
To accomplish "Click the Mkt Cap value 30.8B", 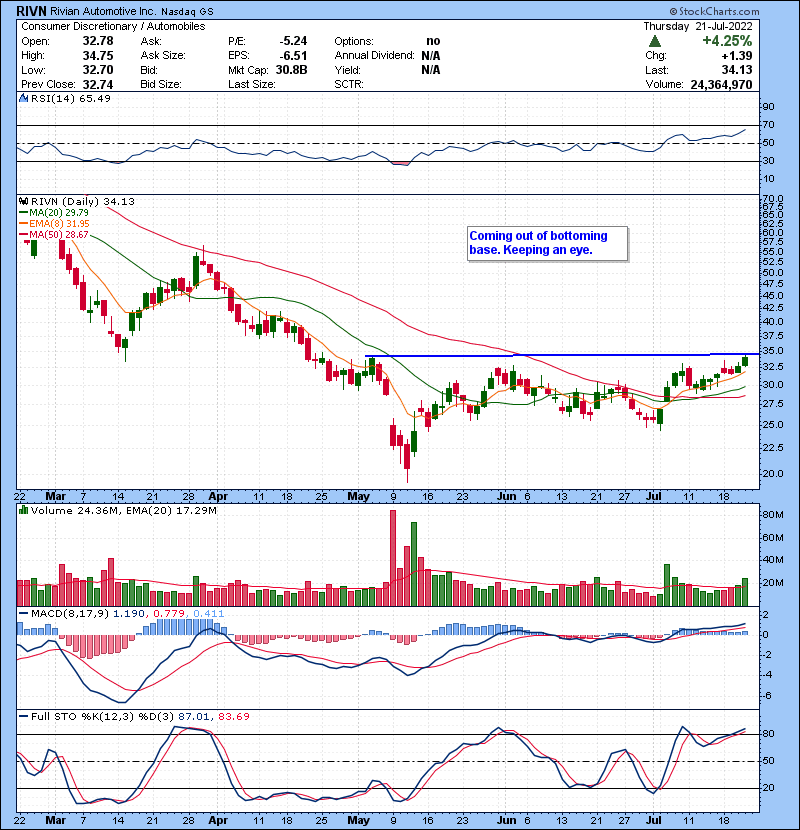I will point(291,70).
